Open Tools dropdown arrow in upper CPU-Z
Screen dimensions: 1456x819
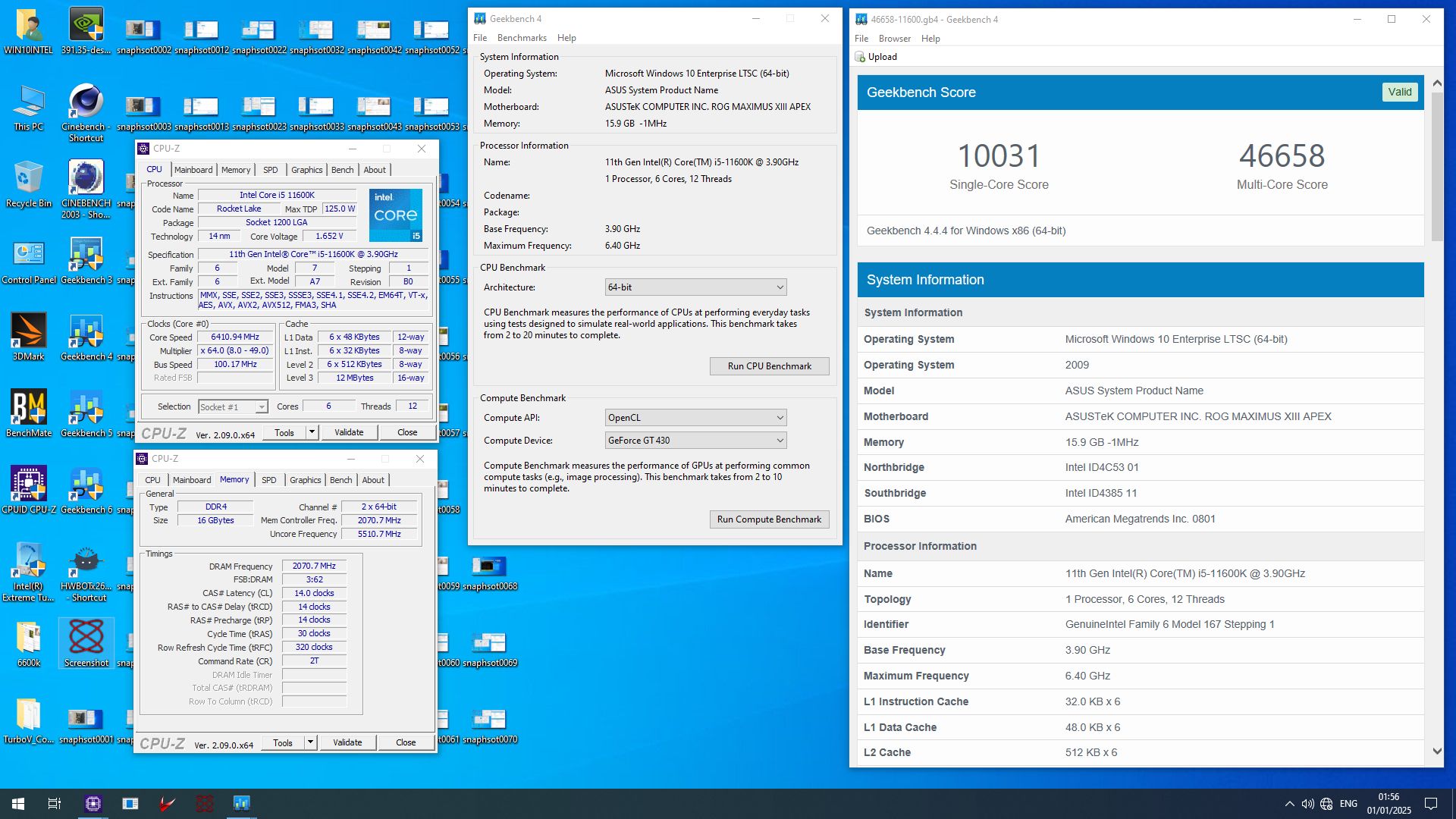pos(312,432)
